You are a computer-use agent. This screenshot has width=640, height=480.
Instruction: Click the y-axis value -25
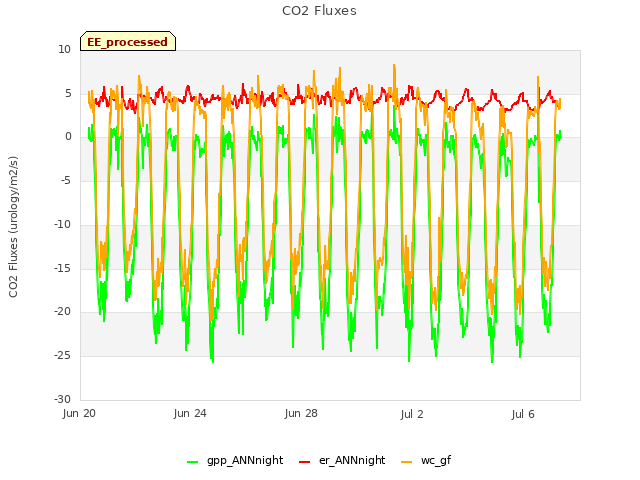click(x=62, y=356)
